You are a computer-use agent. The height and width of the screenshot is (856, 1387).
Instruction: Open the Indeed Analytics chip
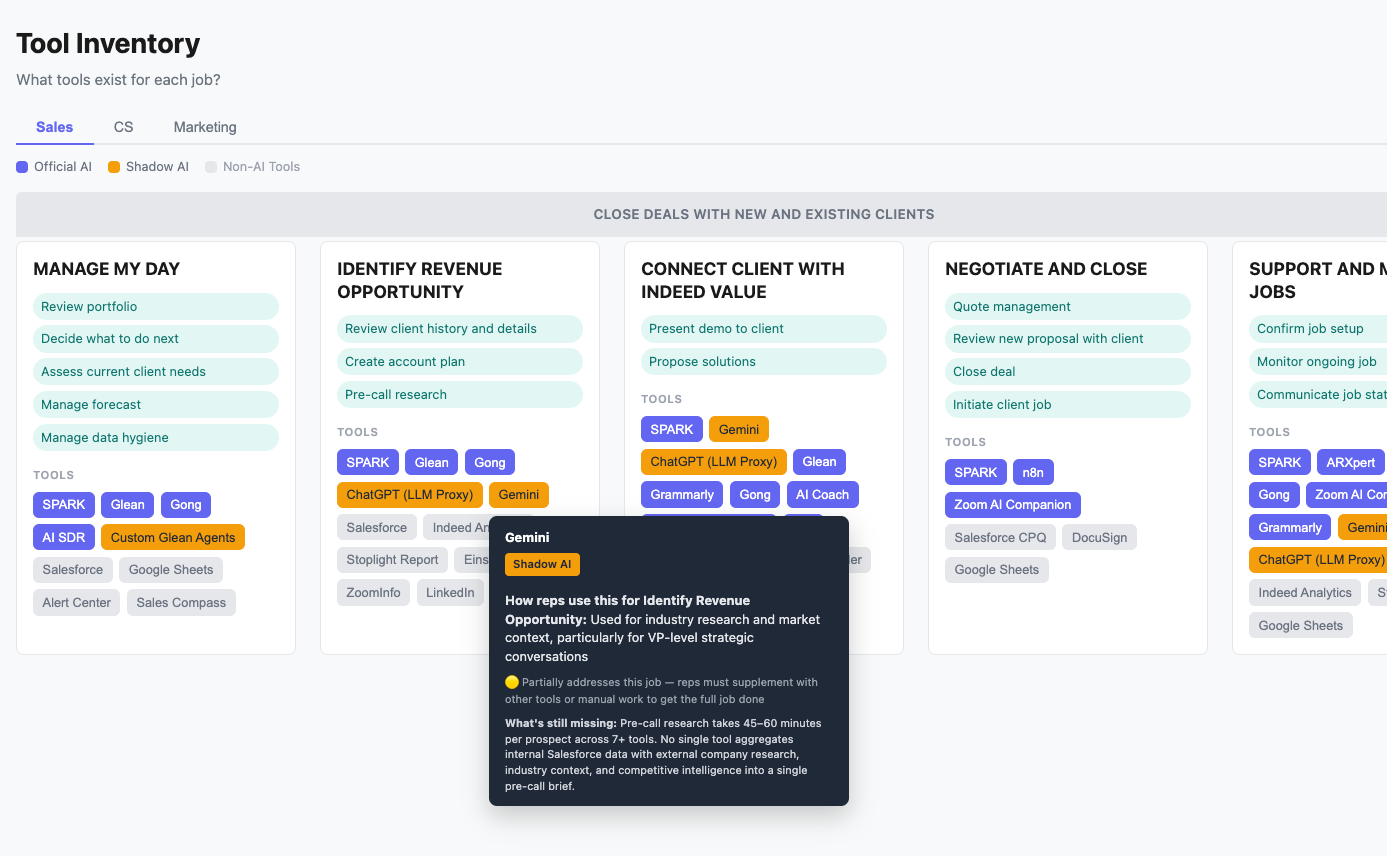pos(1305,593)
